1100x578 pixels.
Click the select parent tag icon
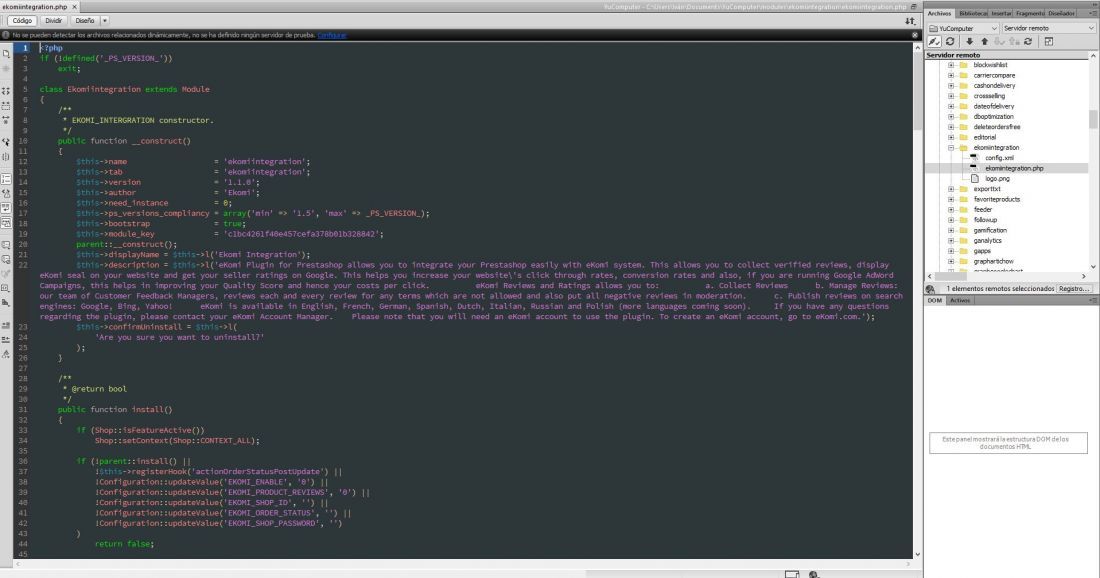pyautogui.click(x=6, y=142)
